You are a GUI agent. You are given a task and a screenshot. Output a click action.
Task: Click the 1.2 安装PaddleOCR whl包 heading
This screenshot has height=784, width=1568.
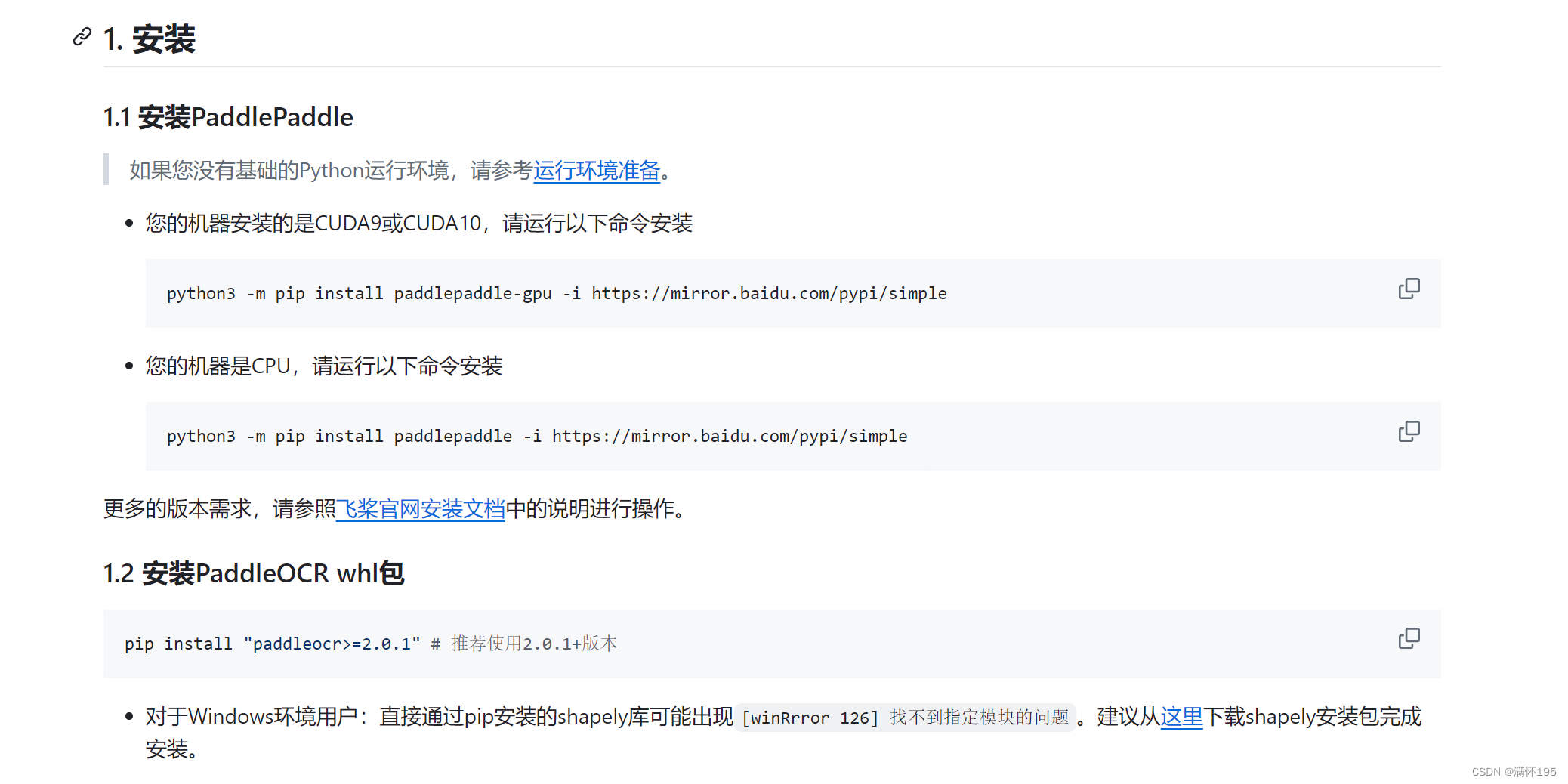pos(254,573)
